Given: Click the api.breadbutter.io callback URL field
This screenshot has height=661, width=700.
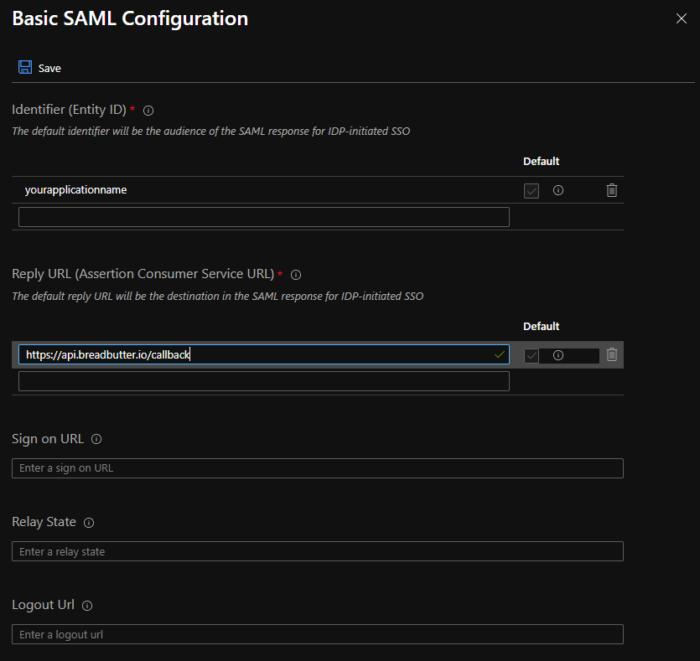Looking at the screenshot, I should click(264, 354).
